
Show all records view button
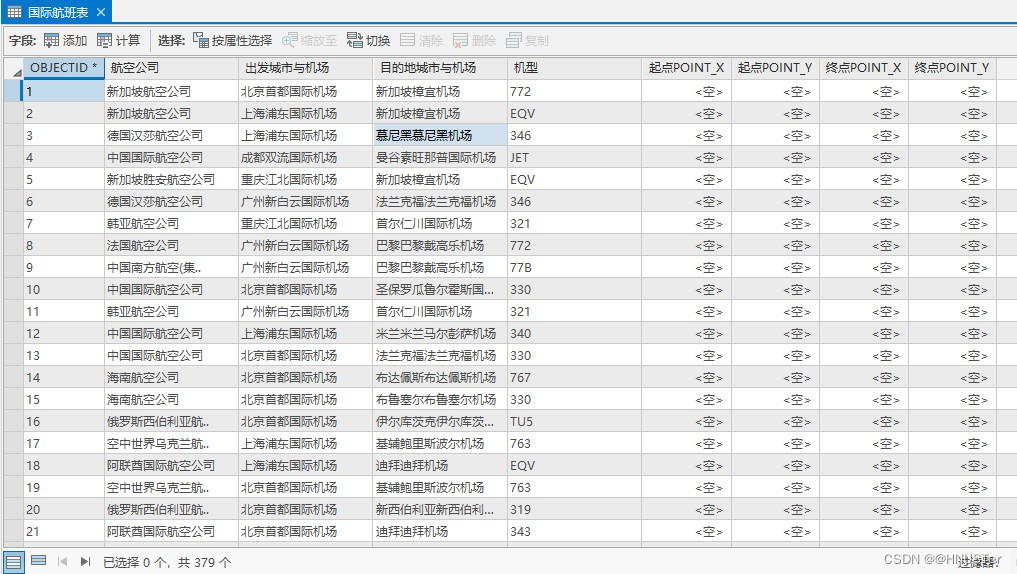coord(14,562)
